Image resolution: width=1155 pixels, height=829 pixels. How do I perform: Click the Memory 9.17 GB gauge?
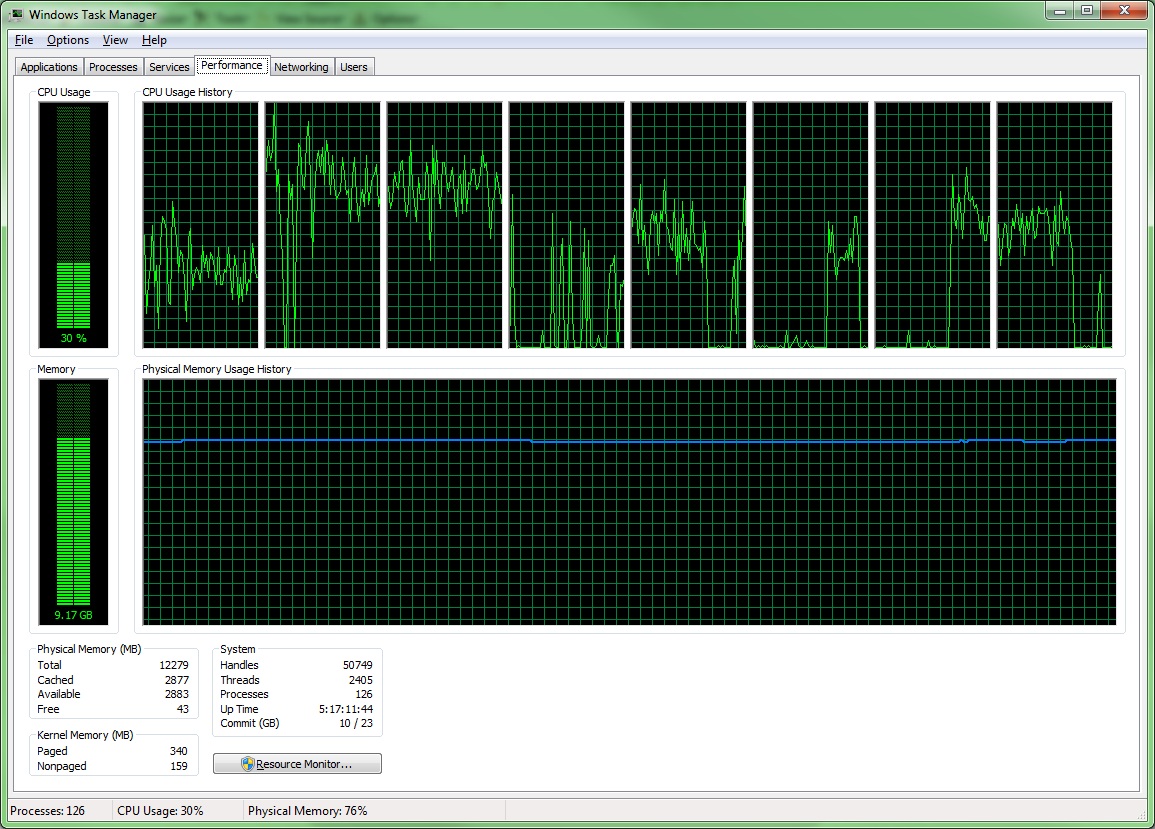[73, 502]
